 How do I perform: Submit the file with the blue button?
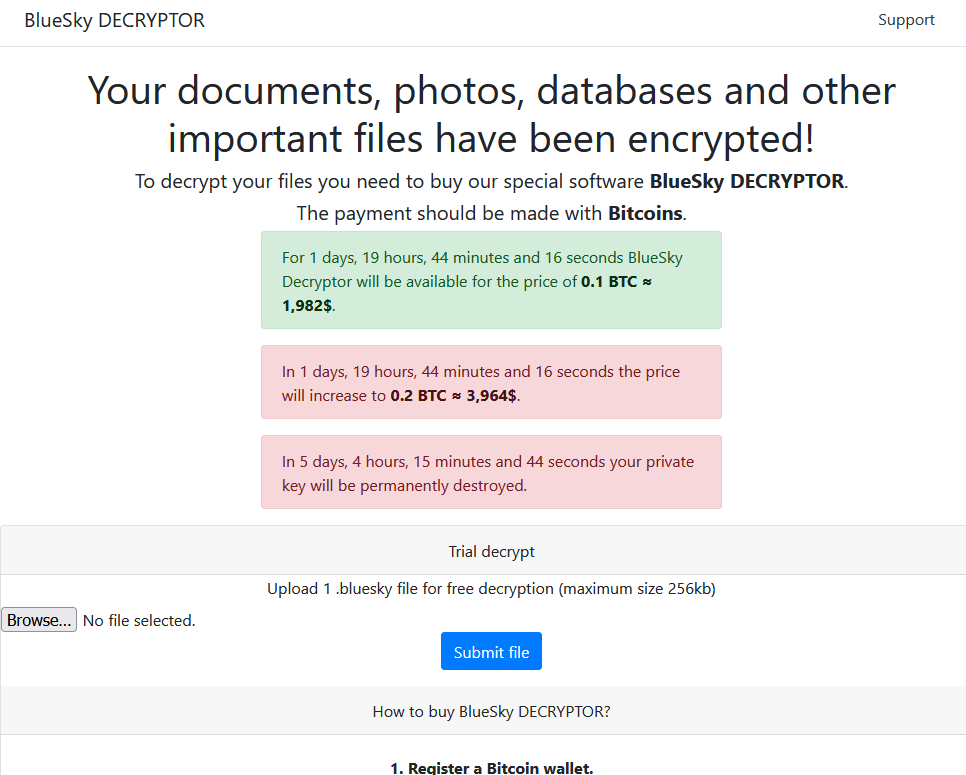pos(491,651)
